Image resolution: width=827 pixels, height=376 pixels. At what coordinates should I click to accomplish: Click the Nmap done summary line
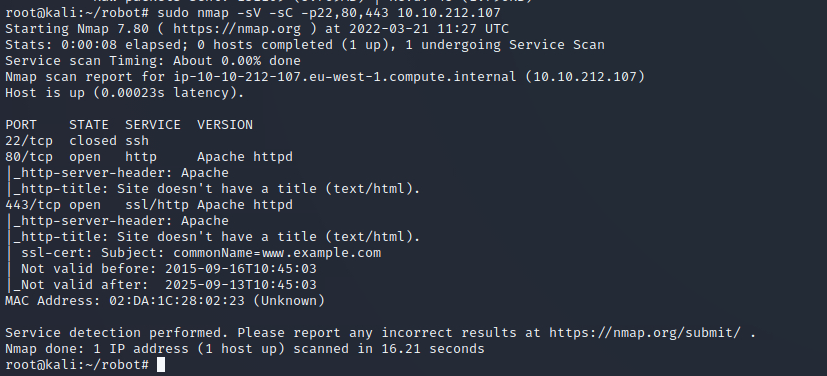[245, 349]
